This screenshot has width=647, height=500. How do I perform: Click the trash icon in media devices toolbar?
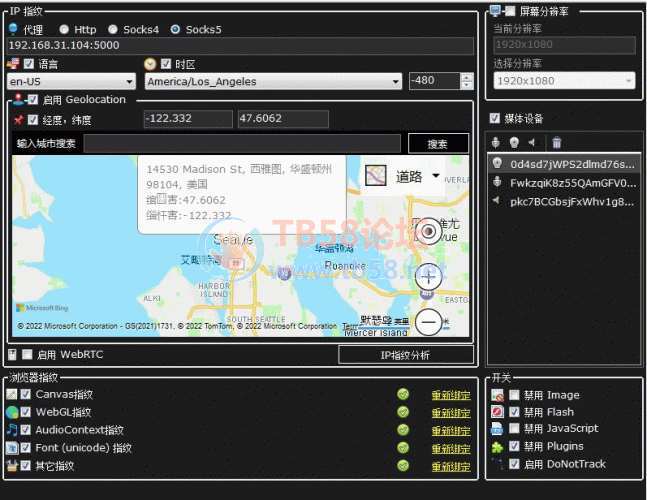click(557, 143)
